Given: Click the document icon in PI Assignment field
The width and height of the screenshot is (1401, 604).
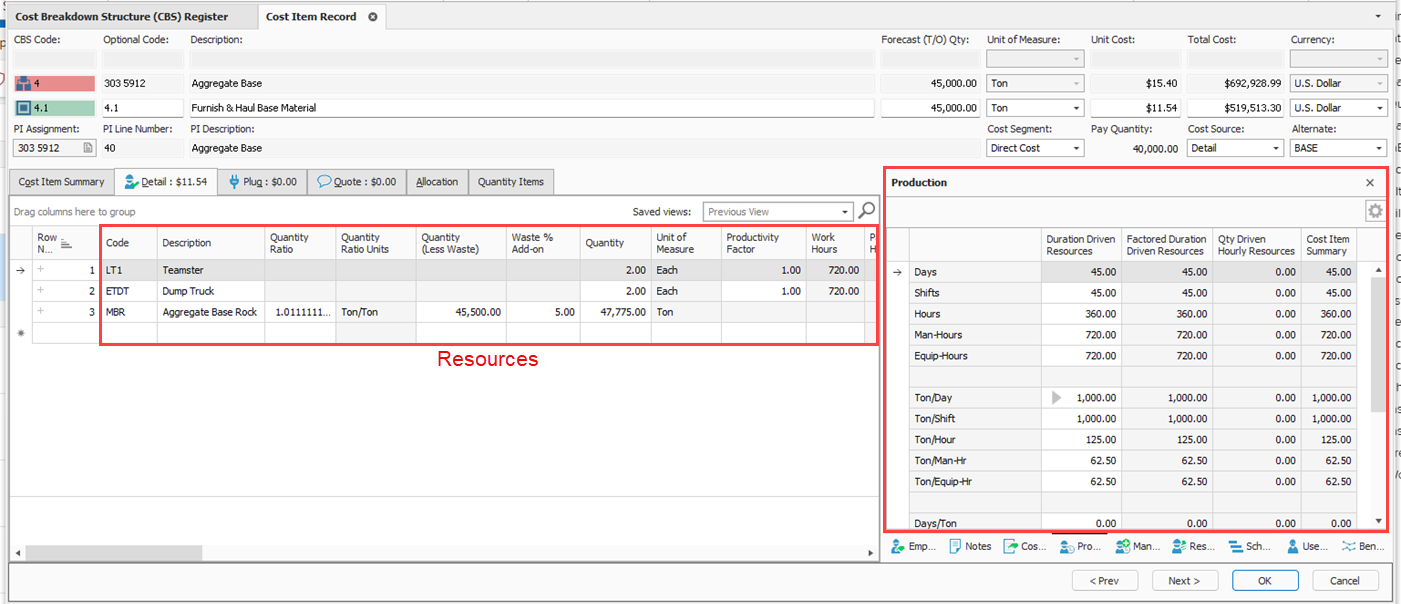Looking at the screenshot, I should [87, 148].
